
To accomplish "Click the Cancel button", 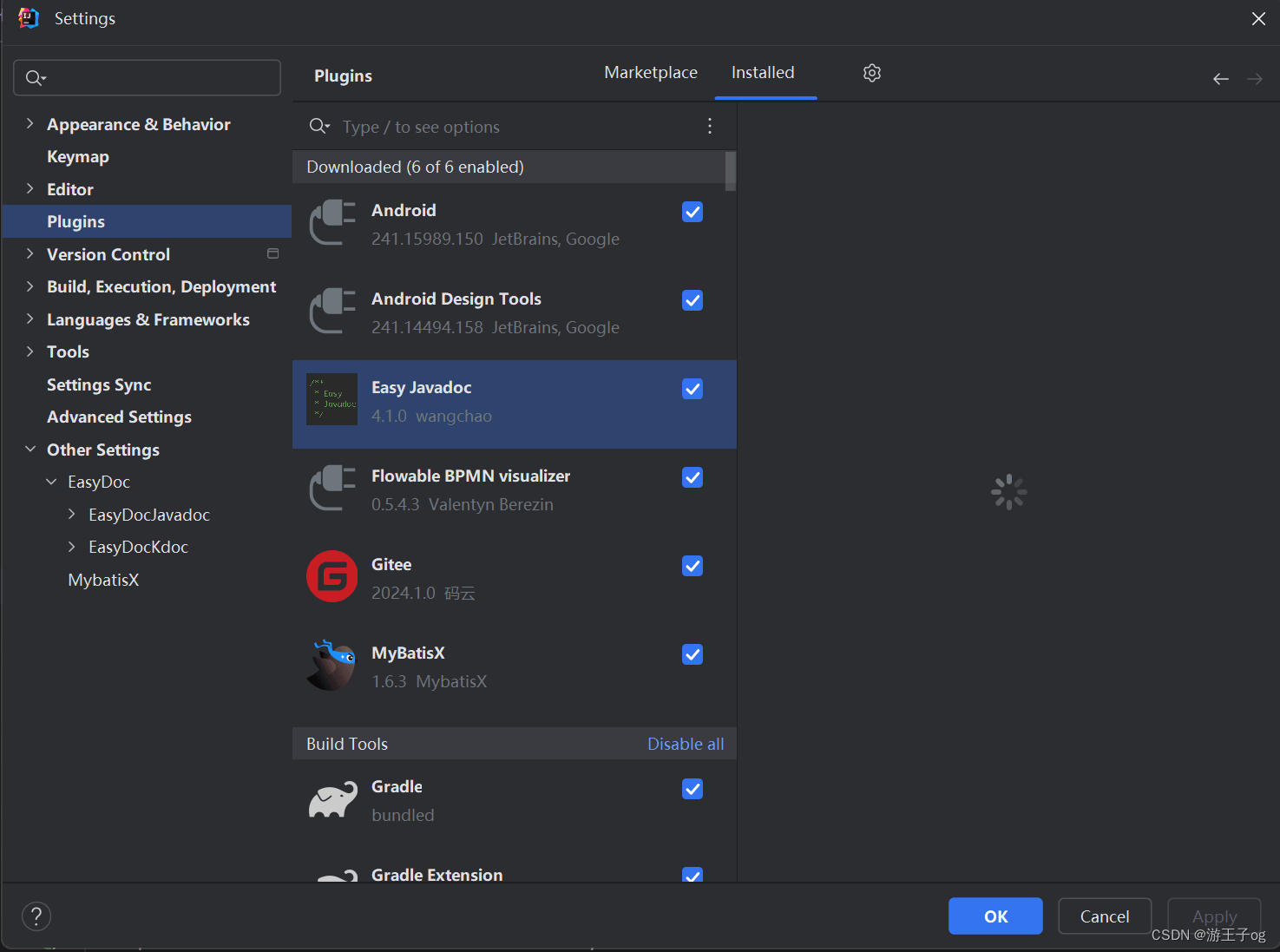I will pos(1105,916).
